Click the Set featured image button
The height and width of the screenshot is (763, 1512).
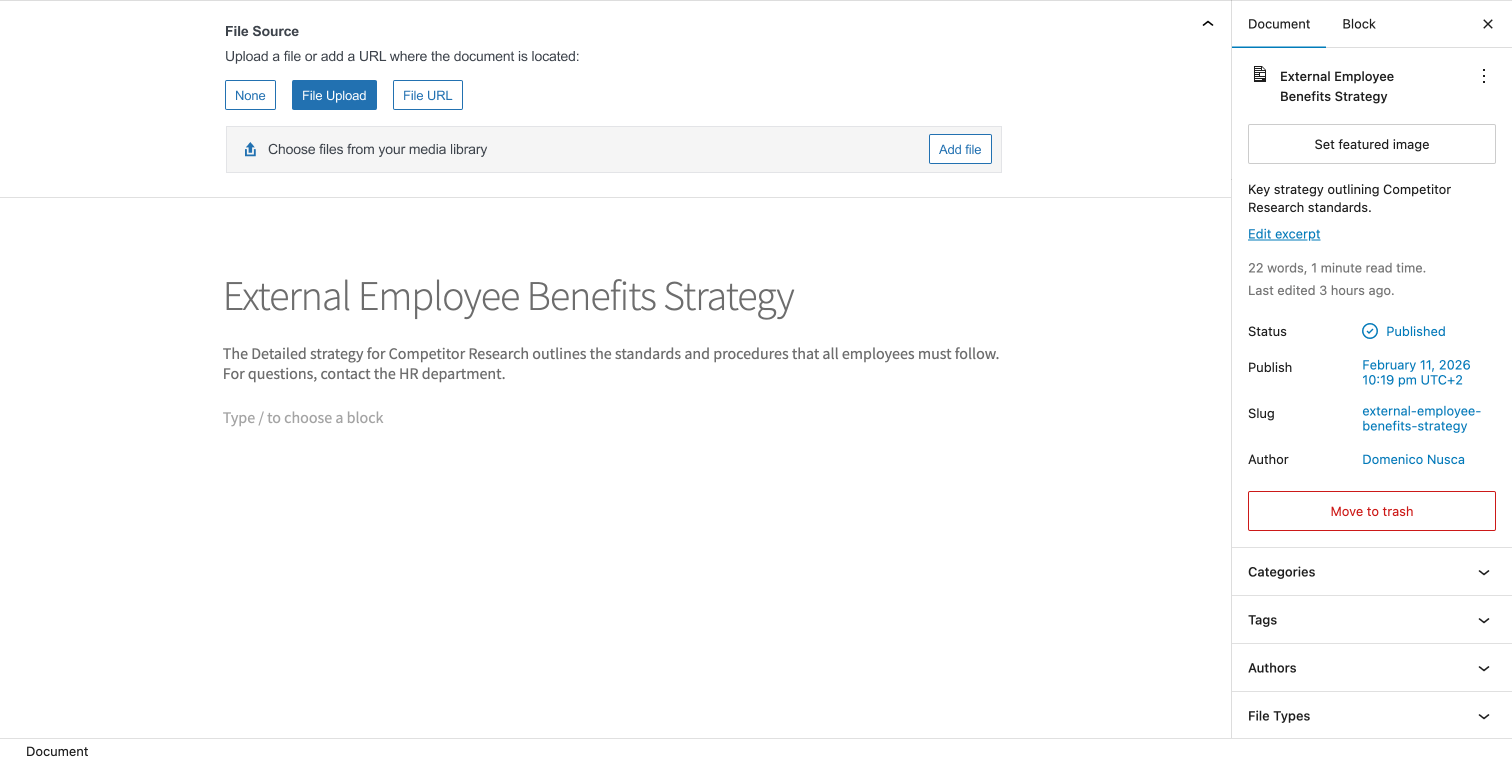1371,144
